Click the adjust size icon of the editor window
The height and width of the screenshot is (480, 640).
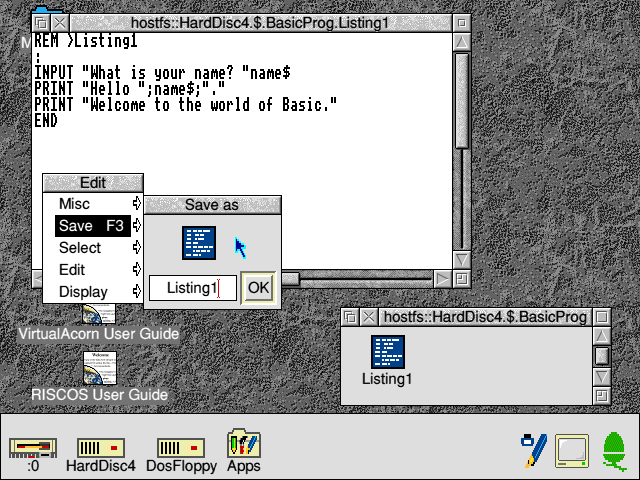click(462, 279)
